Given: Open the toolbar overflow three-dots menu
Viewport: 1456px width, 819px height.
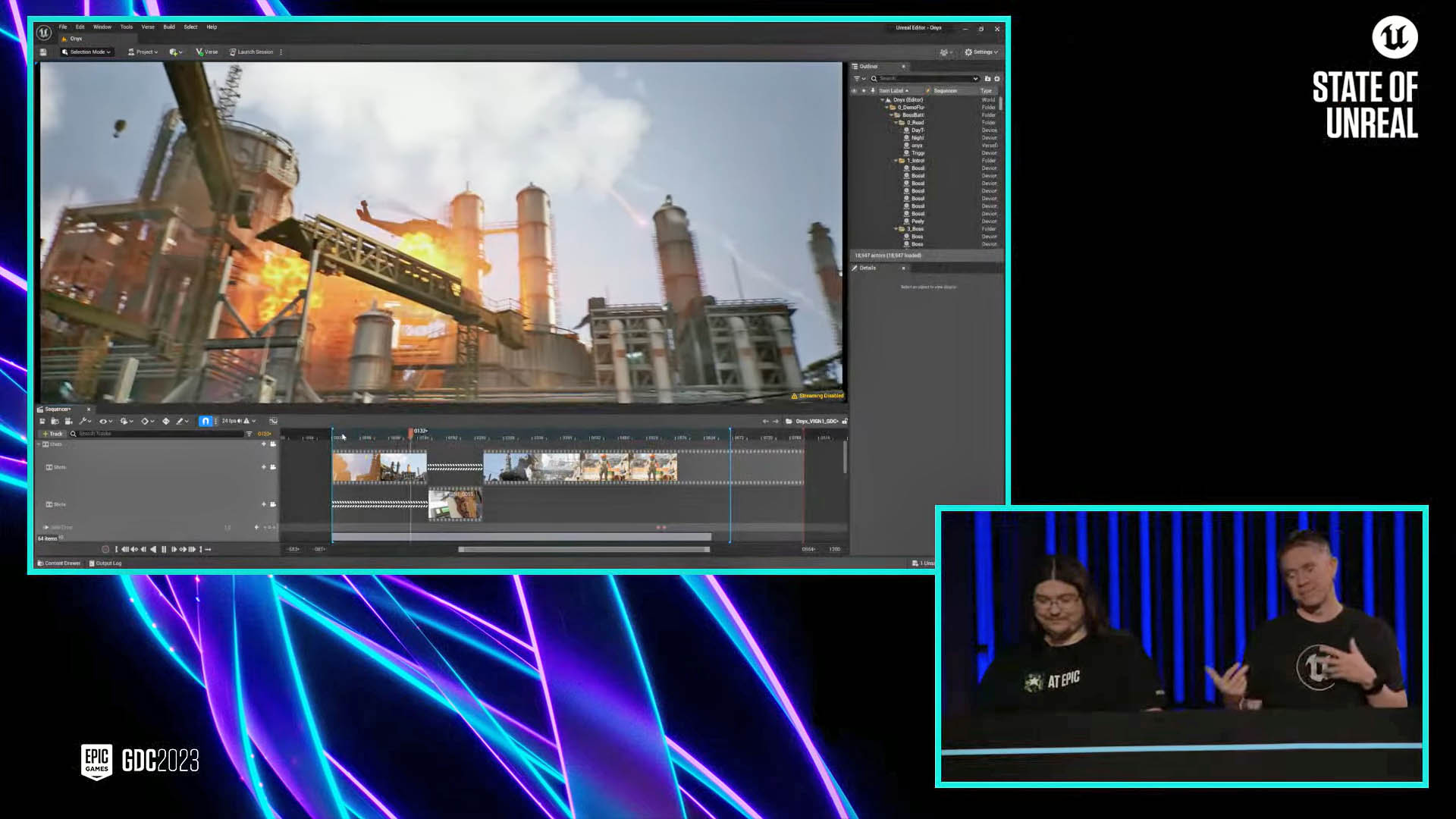Looking at the screenshot, I should point(281,52).
